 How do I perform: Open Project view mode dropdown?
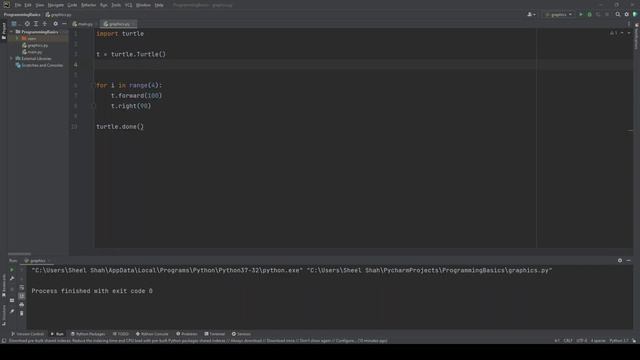pos(16,24)
